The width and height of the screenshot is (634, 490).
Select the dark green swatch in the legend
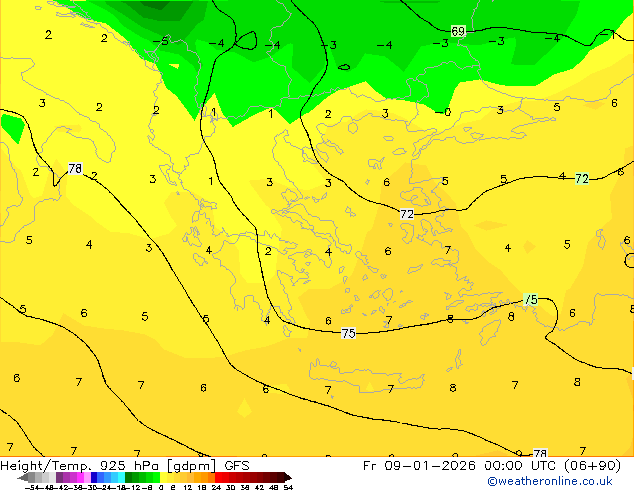(129, 478)
